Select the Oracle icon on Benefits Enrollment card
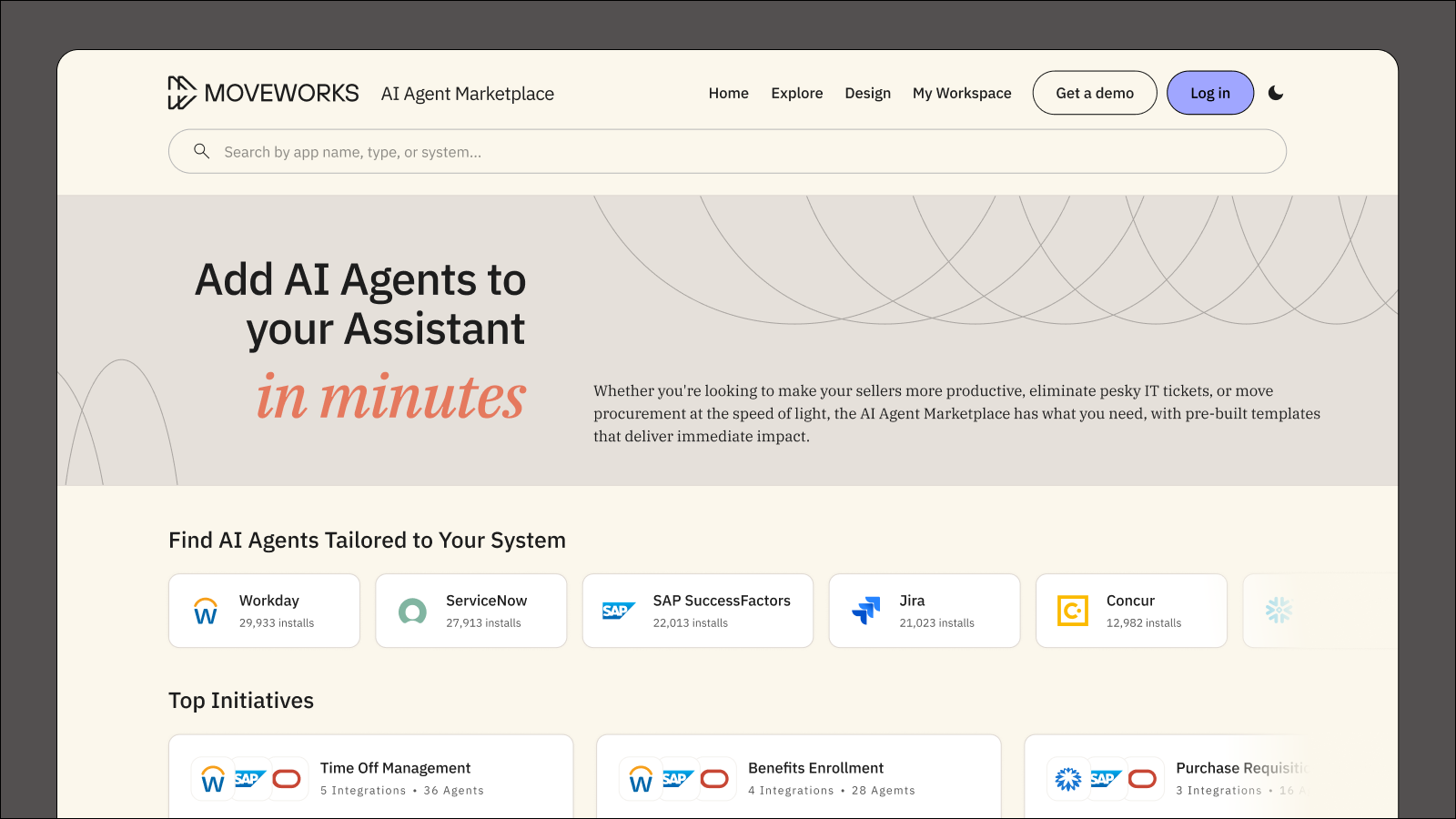Viewport: 1456px width, 819px height. point(715,779)
